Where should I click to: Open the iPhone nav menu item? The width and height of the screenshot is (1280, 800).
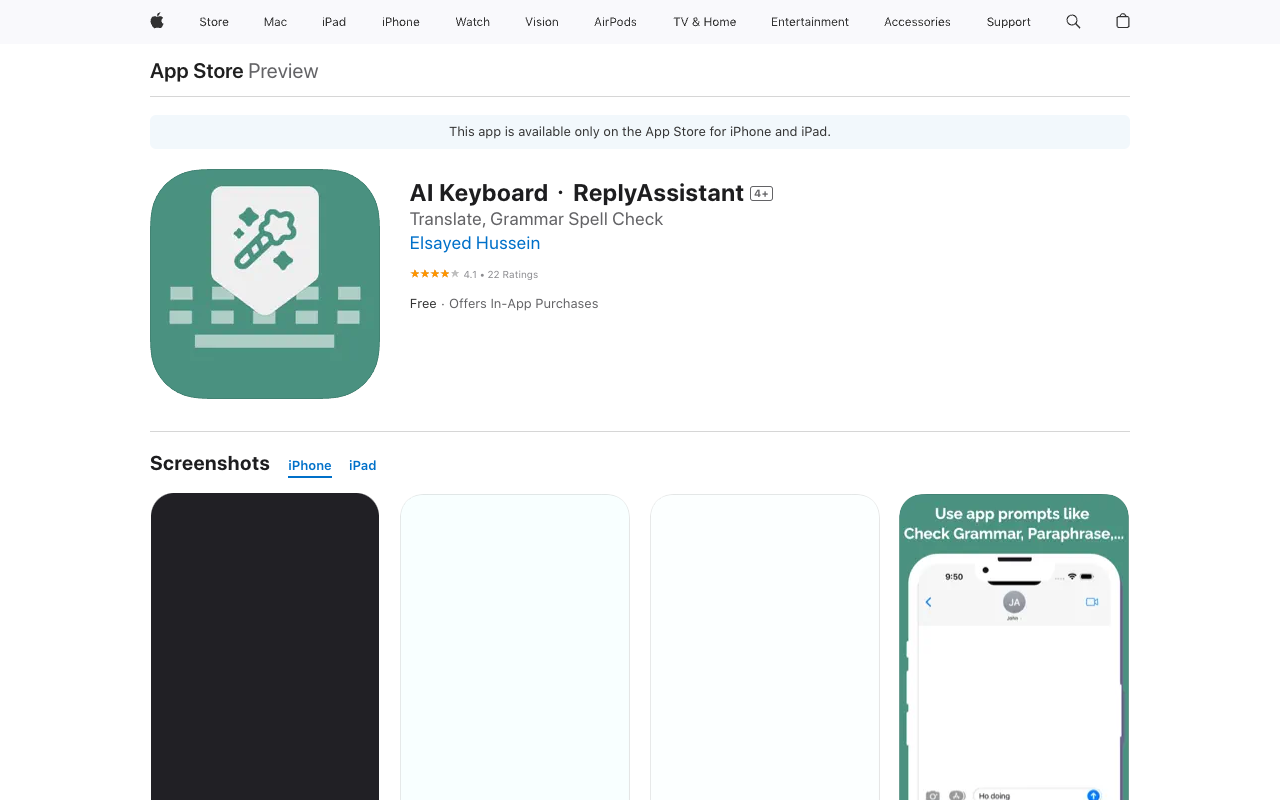tap(401, 22)
